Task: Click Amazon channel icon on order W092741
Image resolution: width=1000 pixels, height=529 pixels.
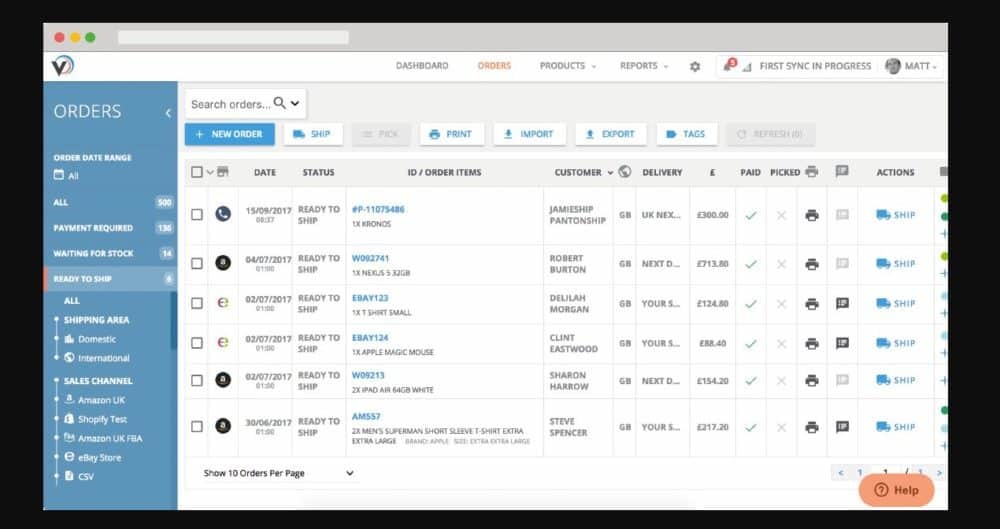Action: 223,263
